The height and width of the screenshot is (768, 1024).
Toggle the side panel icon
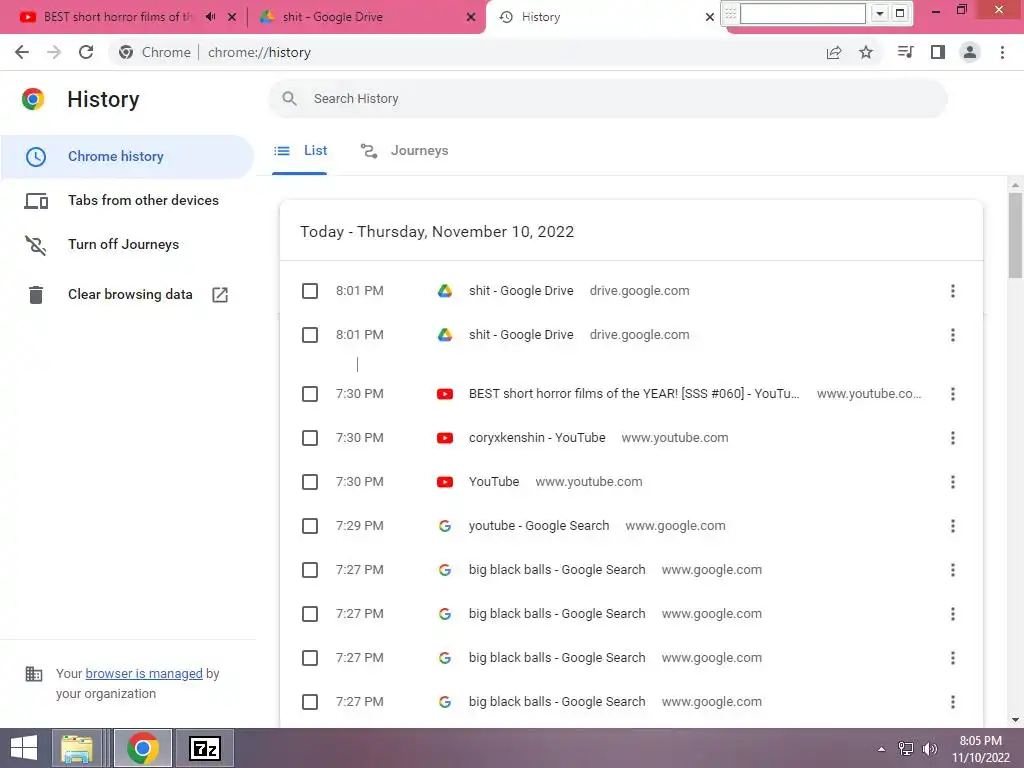coord(938,52)
